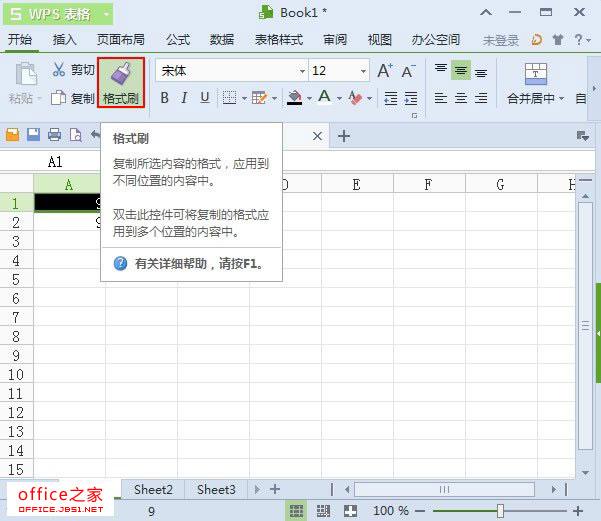This screenshot has height=521, width=601.
Task: Open the 插入 (Insert) ribbon tab
Action: pos(65,40)
